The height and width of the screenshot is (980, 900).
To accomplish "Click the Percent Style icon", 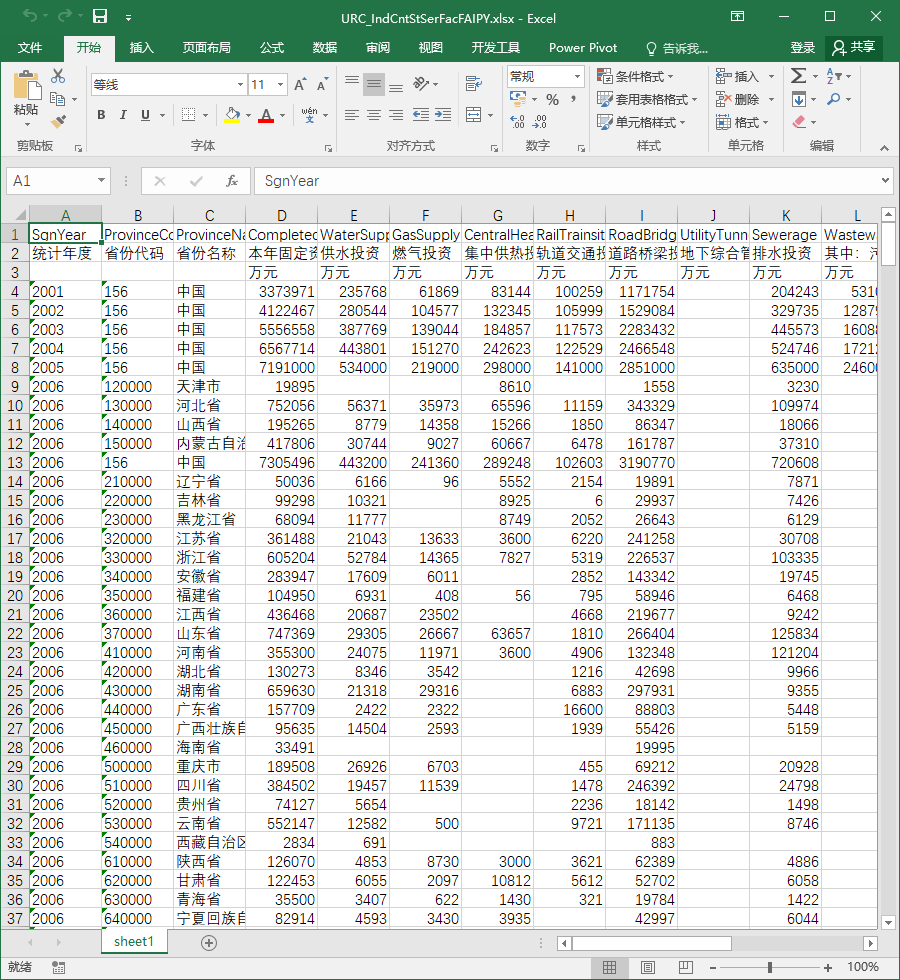I will (552, 99).
